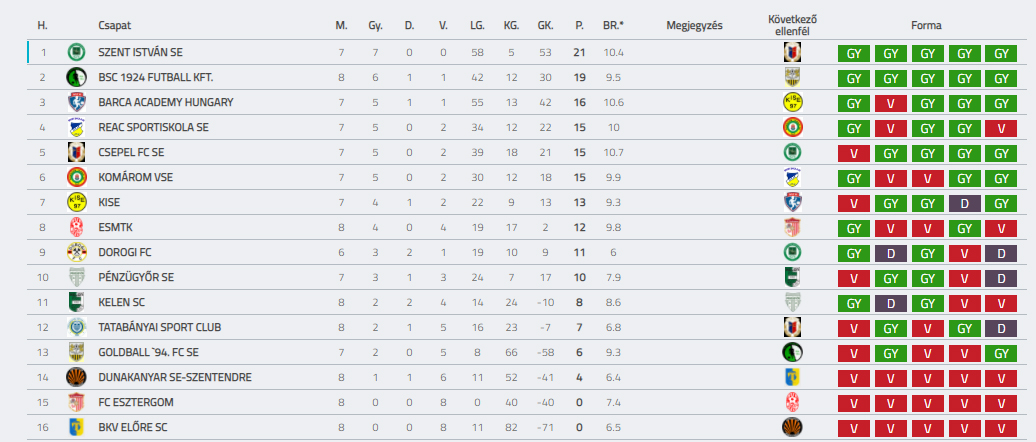Click first green GY form badge for Szent István

853,52
